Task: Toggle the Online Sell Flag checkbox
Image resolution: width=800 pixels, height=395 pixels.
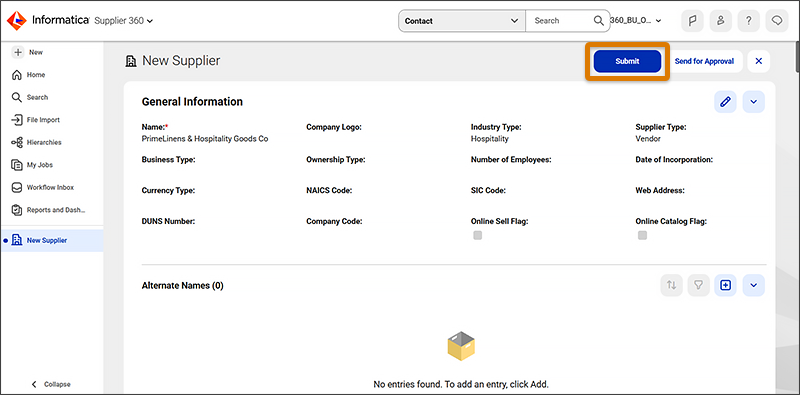Action: tap(478, 235)
